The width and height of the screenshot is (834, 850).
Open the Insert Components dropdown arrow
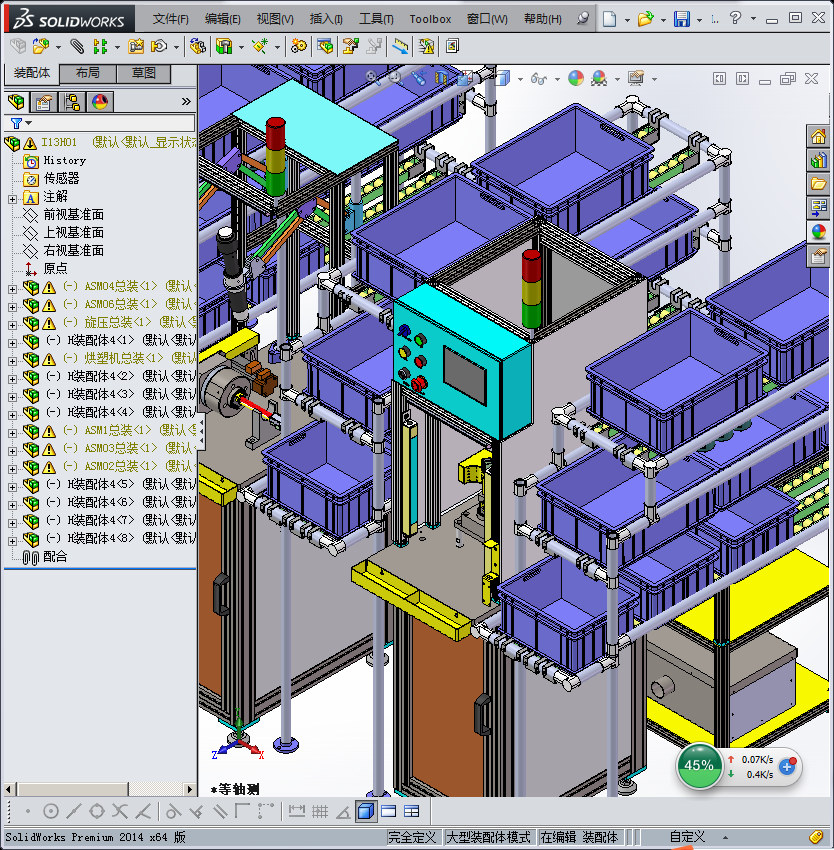(59, 48)
